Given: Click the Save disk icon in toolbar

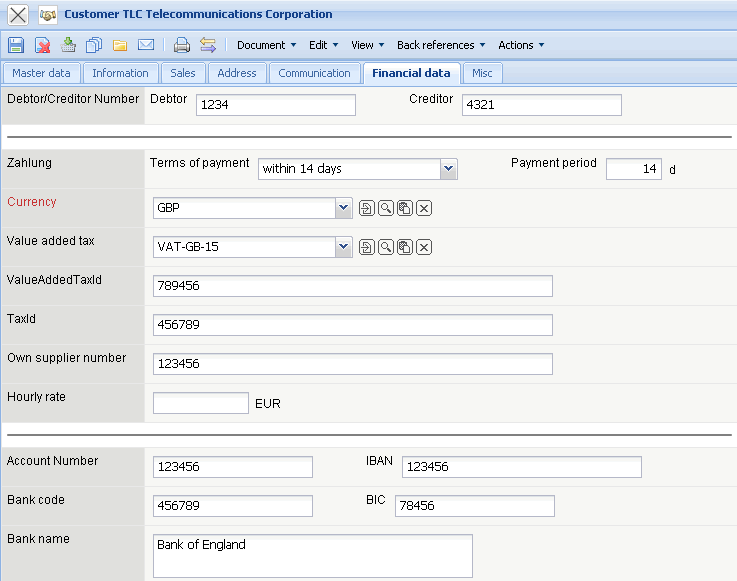Looking at the screenshot, I should pos(16,45).
